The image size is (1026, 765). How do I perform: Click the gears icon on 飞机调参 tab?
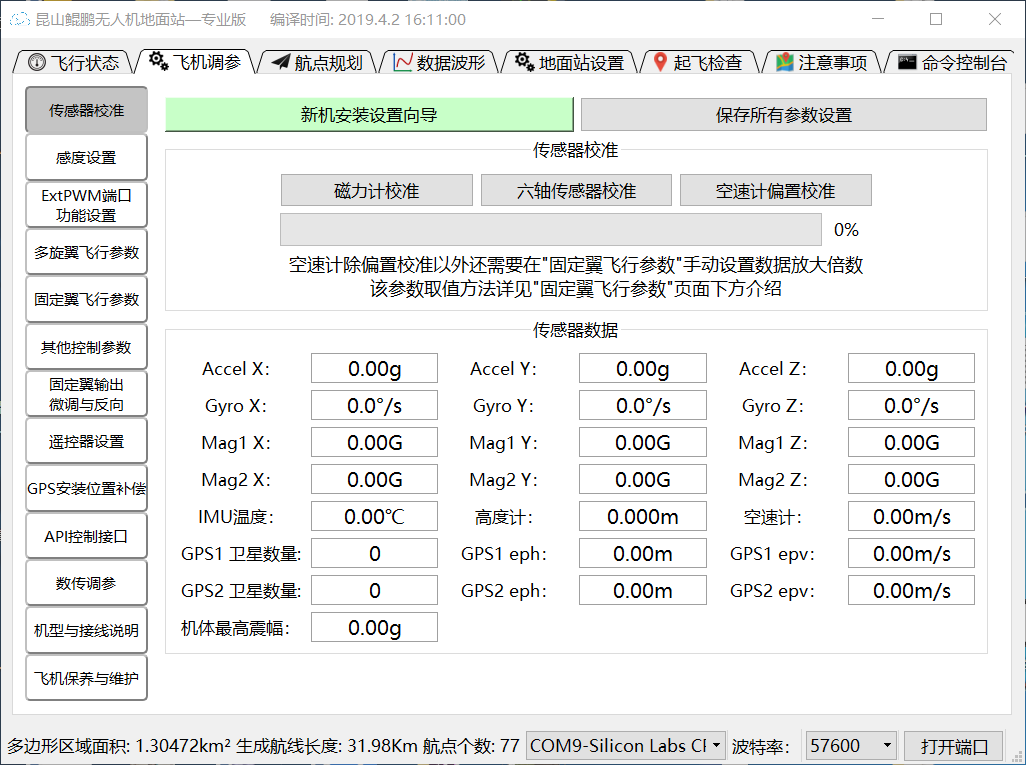tap(159, 62)
